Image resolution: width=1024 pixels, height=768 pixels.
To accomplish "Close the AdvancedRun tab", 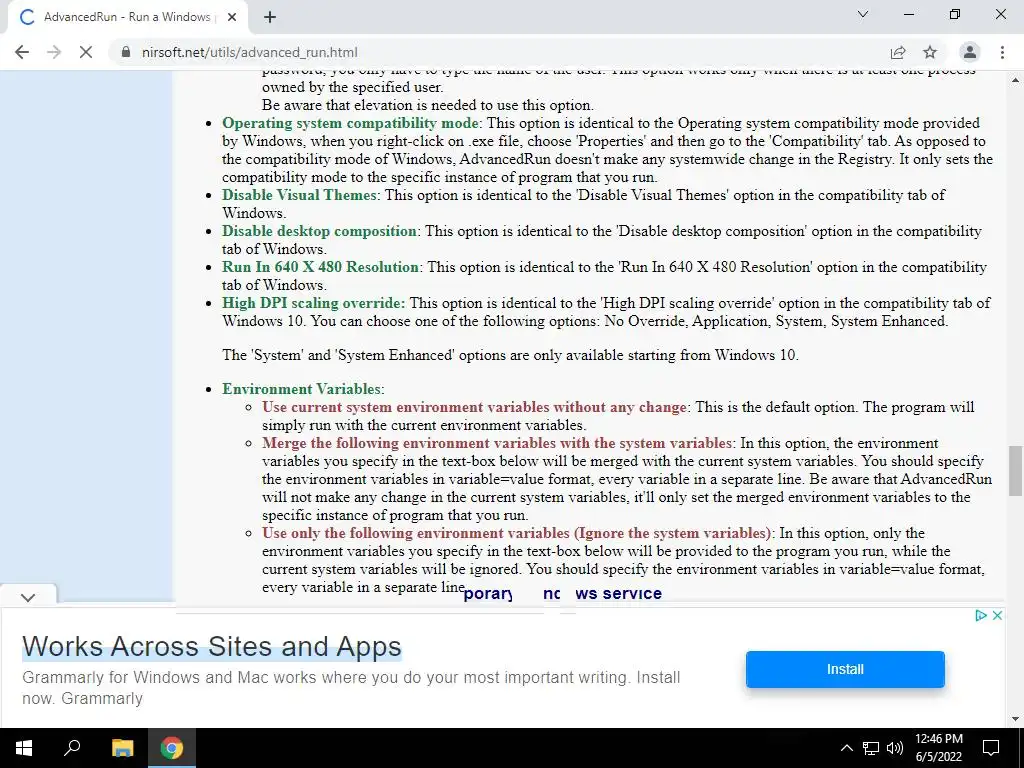I will point(232,17).
